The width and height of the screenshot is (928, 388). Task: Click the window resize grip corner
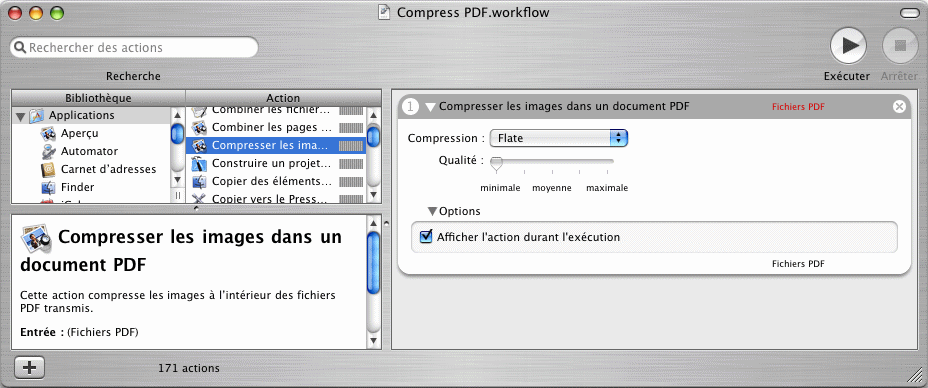pyautogui.click(x=915, y=374)
